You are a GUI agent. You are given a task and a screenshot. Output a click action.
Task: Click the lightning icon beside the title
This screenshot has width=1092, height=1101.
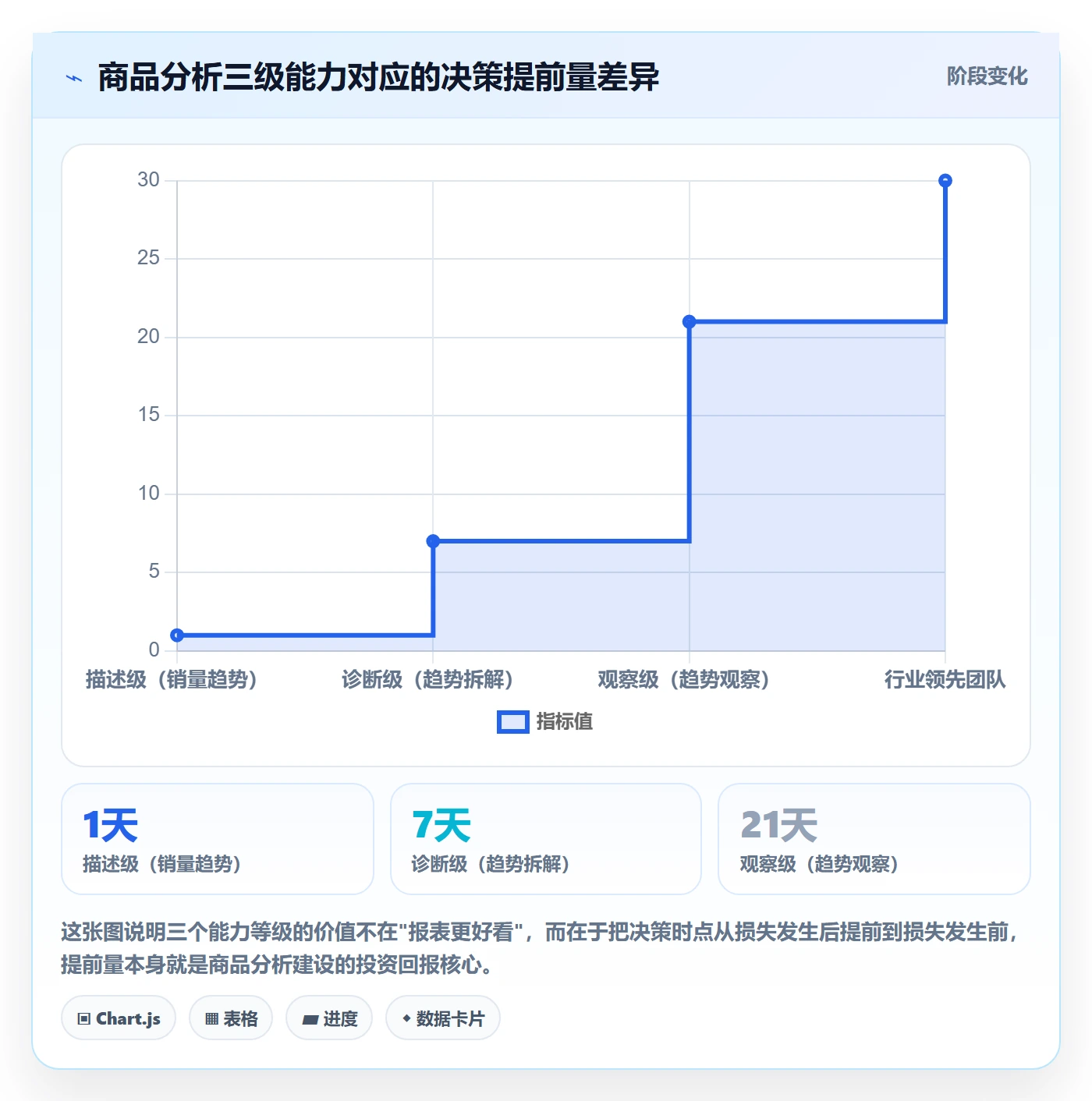pos(74,78)
